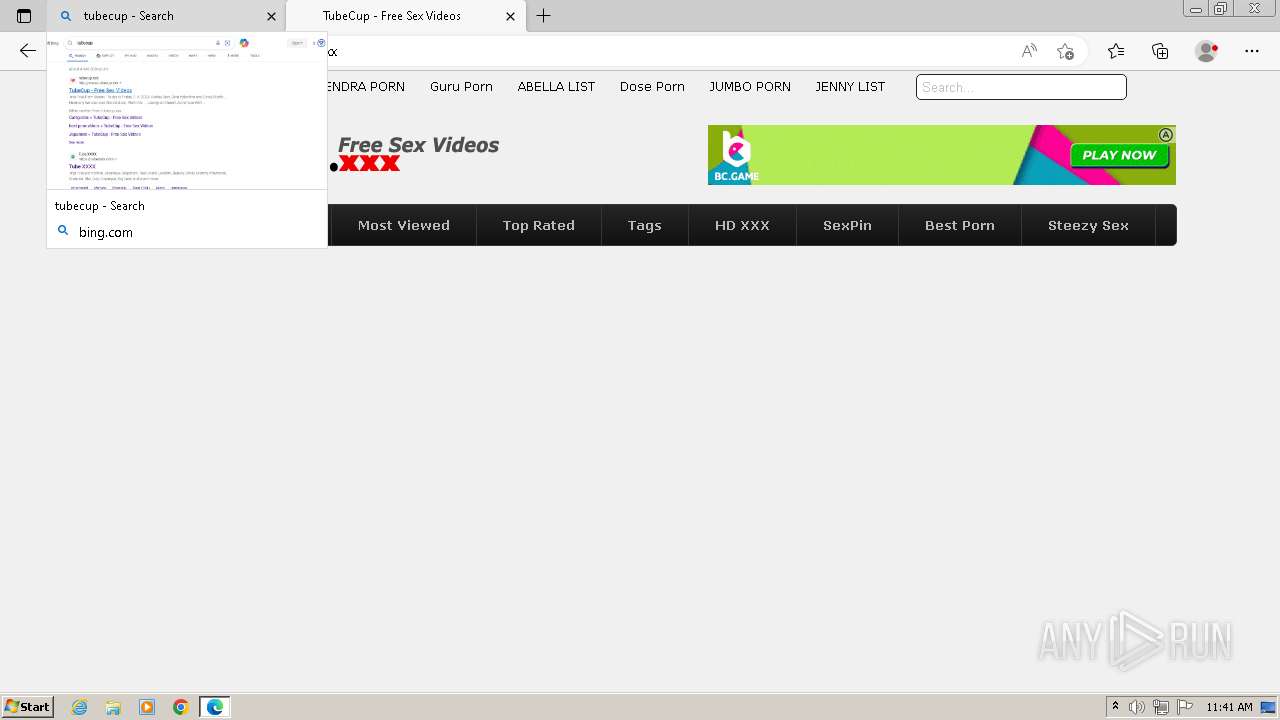
Task: Open Settings and more menu
Action: 1252,51
